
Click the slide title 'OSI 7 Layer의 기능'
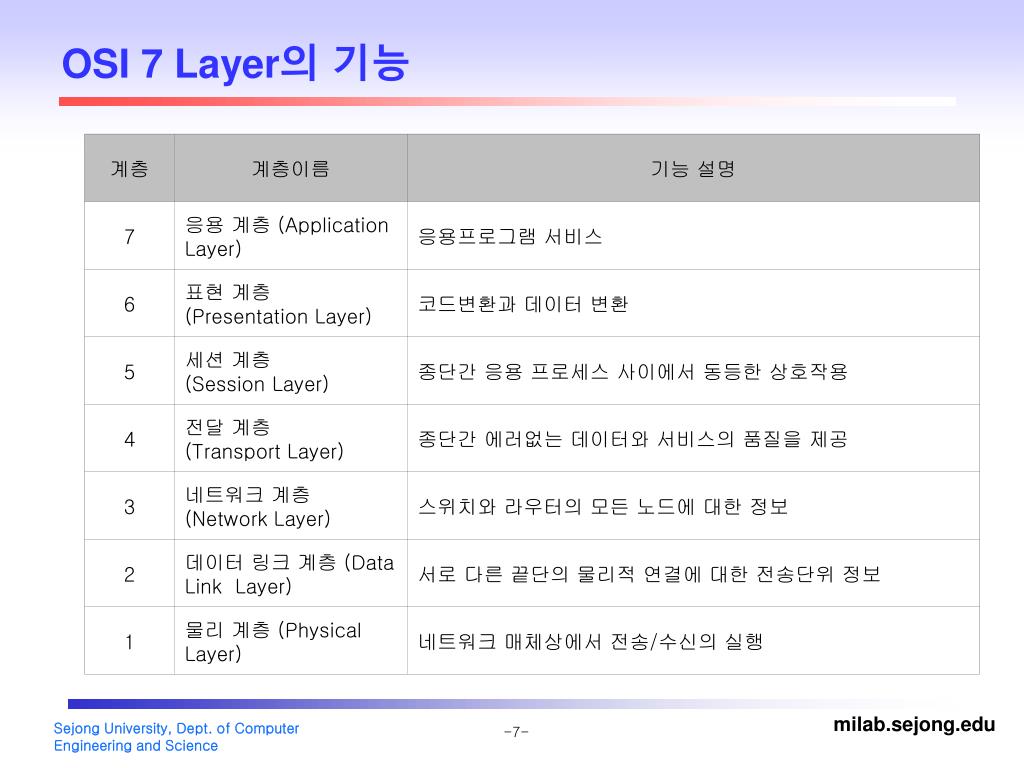click(235, 63)
